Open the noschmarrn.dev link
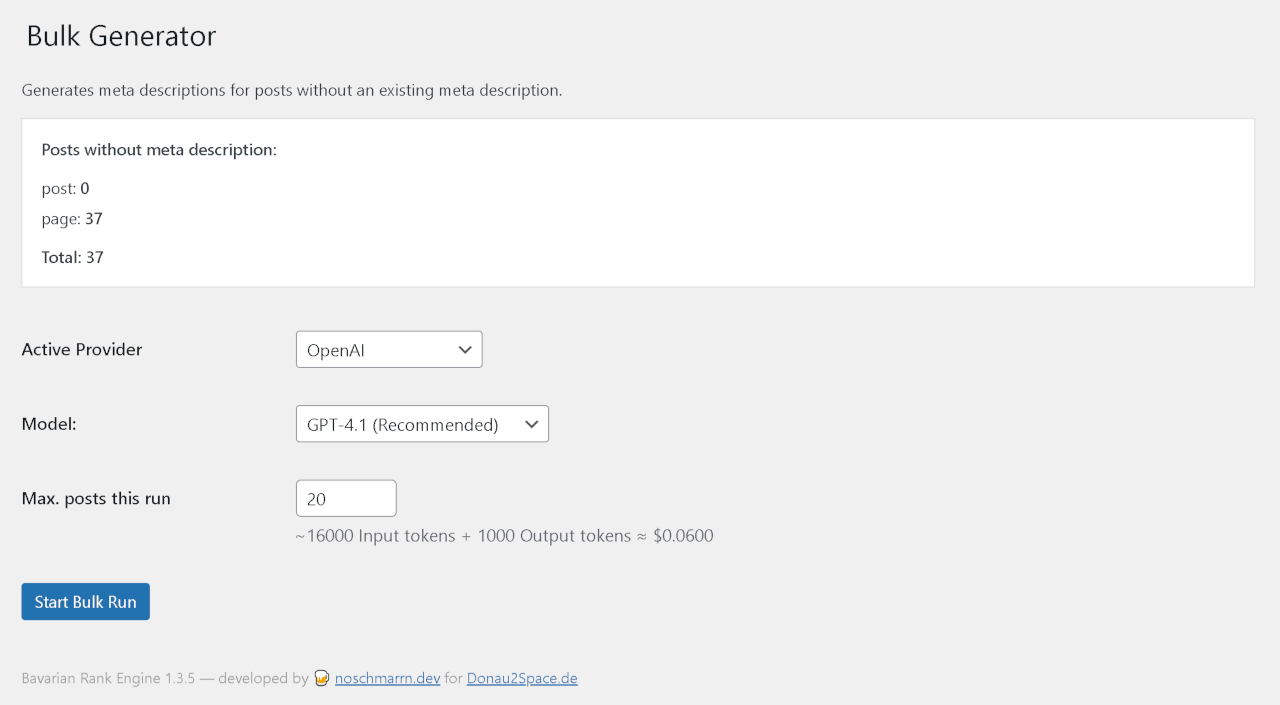This screenshot has height=705, width=1280. (x=387, y=678)
